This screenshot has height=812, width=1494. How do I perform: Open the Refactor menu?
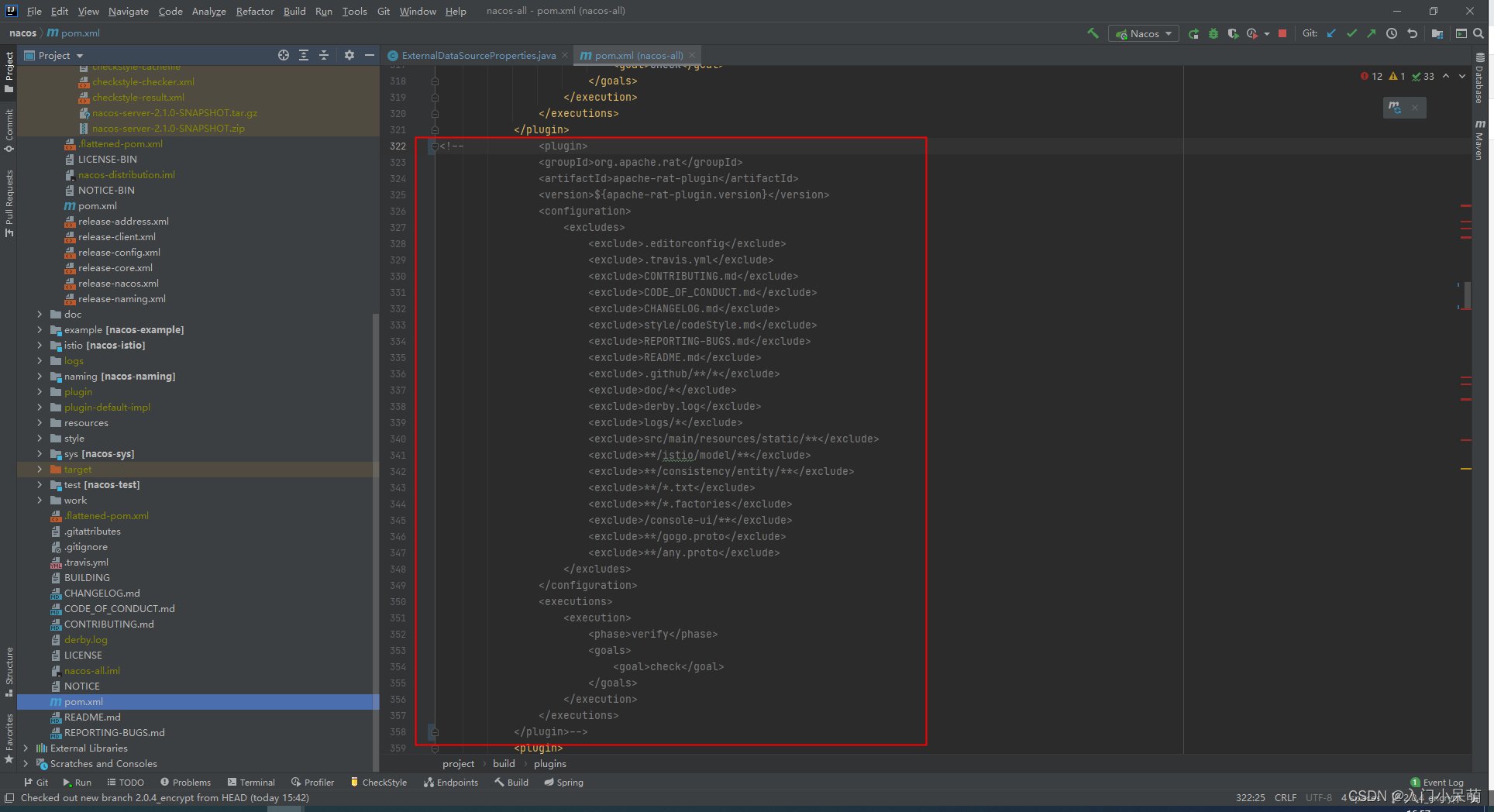pyautogui.click(x=255, y=11)
